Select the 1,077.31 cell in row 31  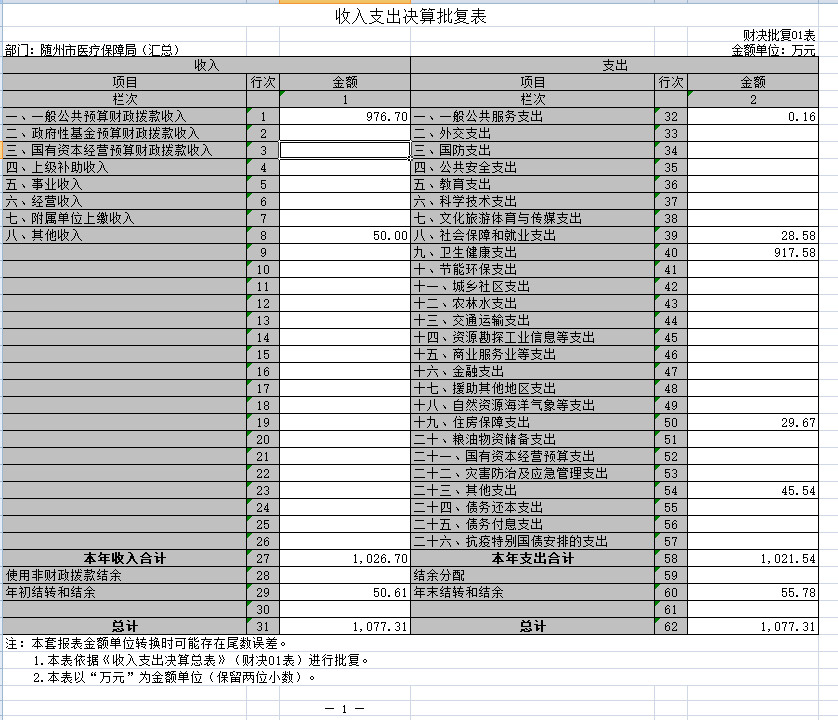[345, 626]
